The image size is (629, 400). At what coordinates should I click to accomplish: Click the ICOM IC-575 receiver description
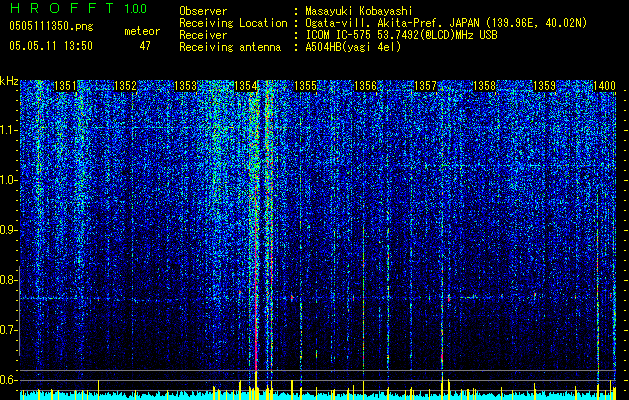pos(402,35)
